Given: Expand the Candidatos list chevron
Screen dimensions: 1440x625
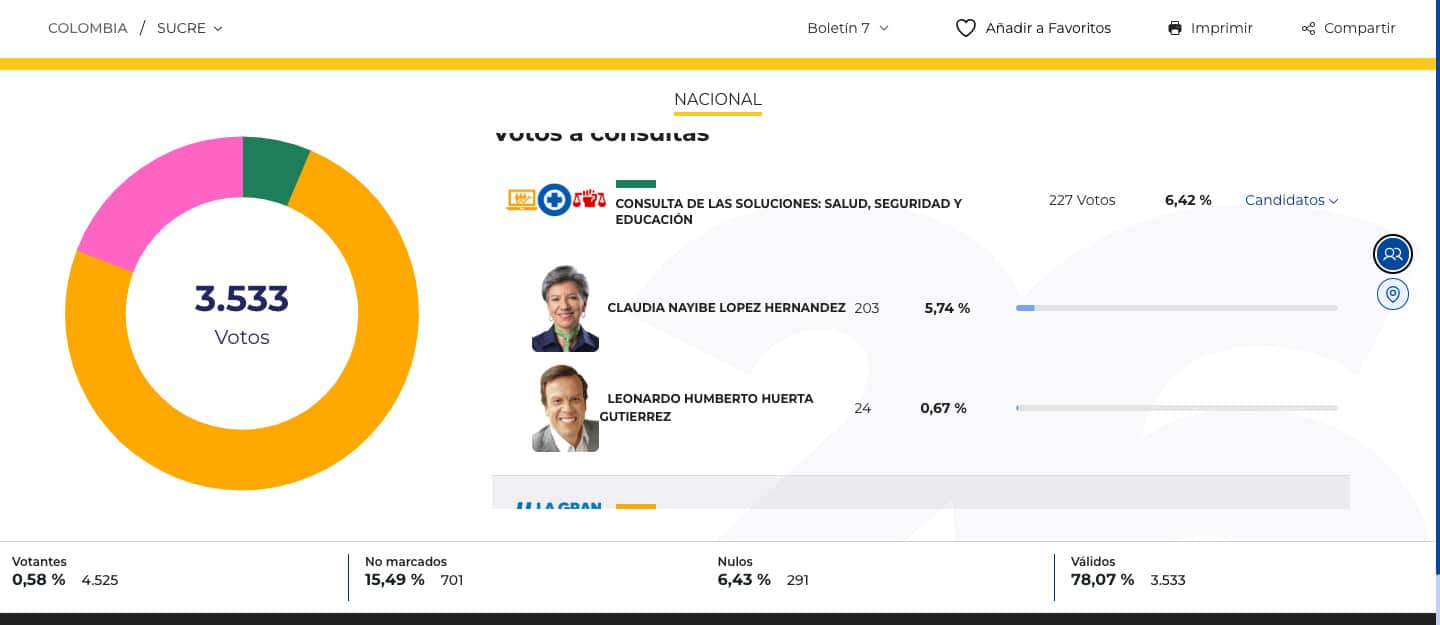Looking at the screenshot, I should (1333, 201).
